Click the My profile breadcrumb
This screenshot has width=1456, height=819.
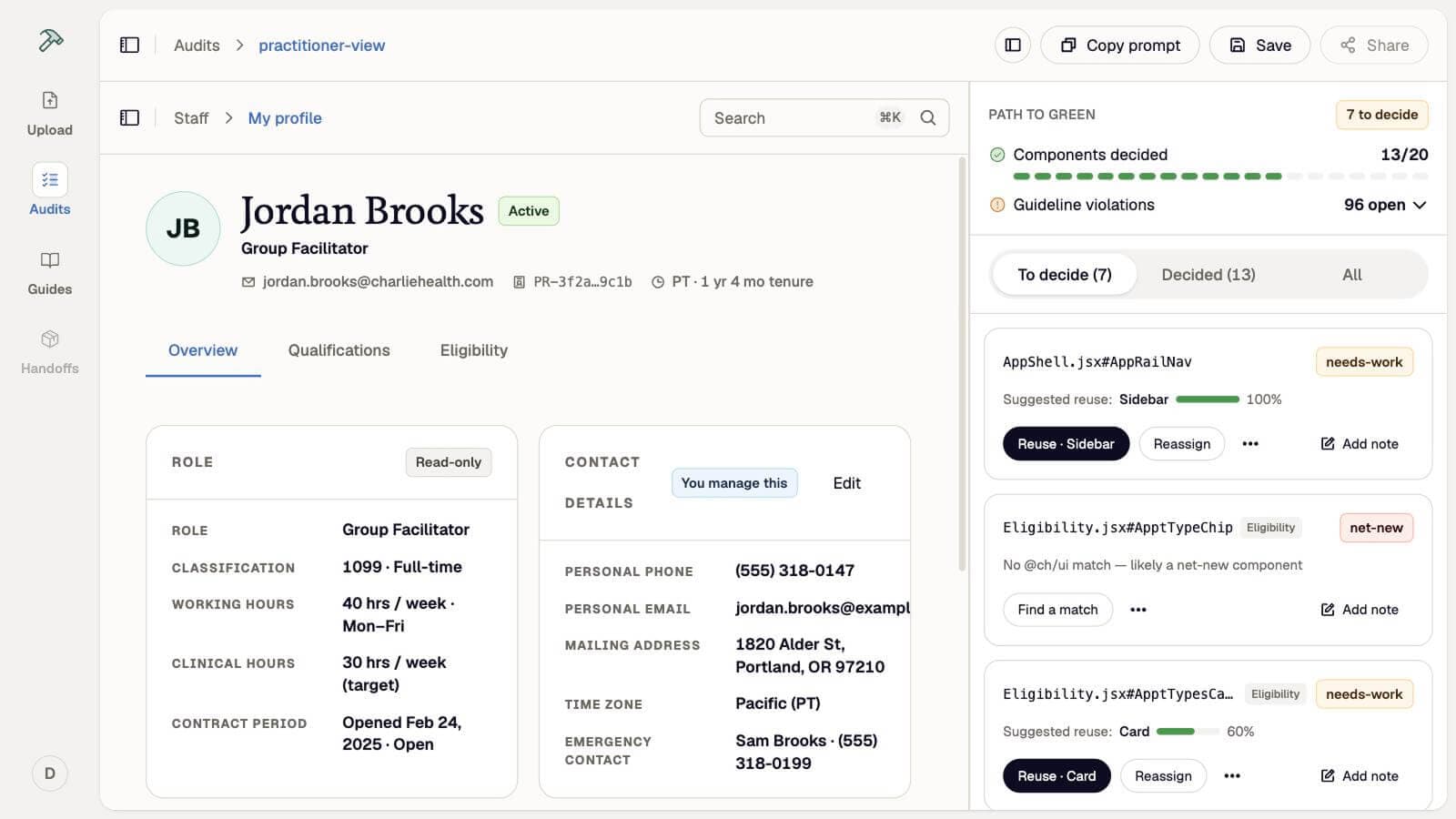point(285,118)
